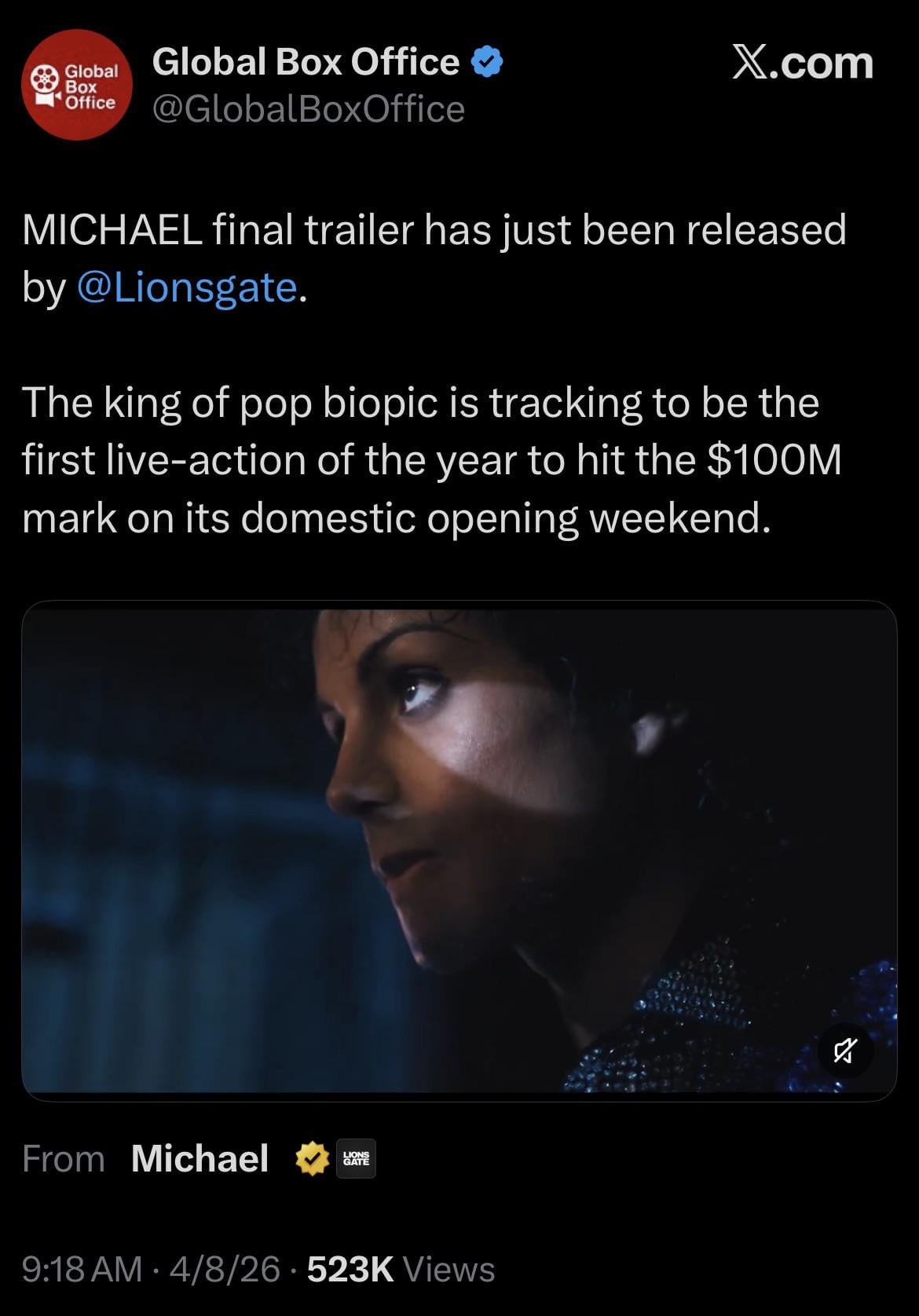Click the 4/8/26 post date
This screenshot has width=919, height=1316.
225,1269
